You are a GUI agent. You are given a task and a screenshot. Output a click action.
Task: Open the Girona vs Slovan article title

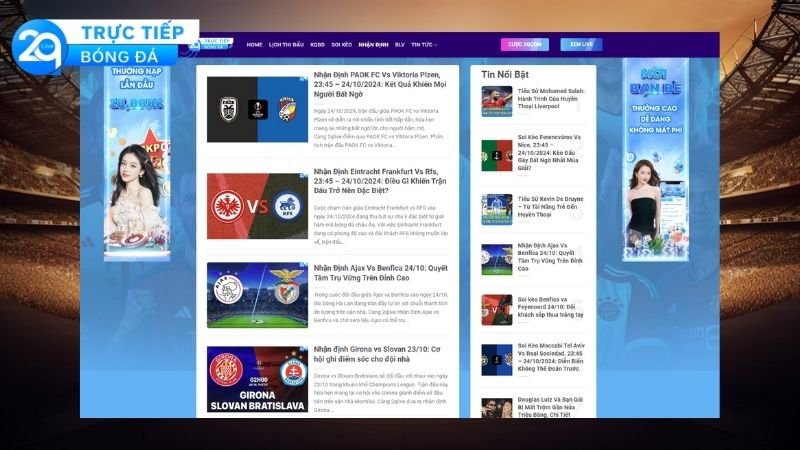coord(377,354)
